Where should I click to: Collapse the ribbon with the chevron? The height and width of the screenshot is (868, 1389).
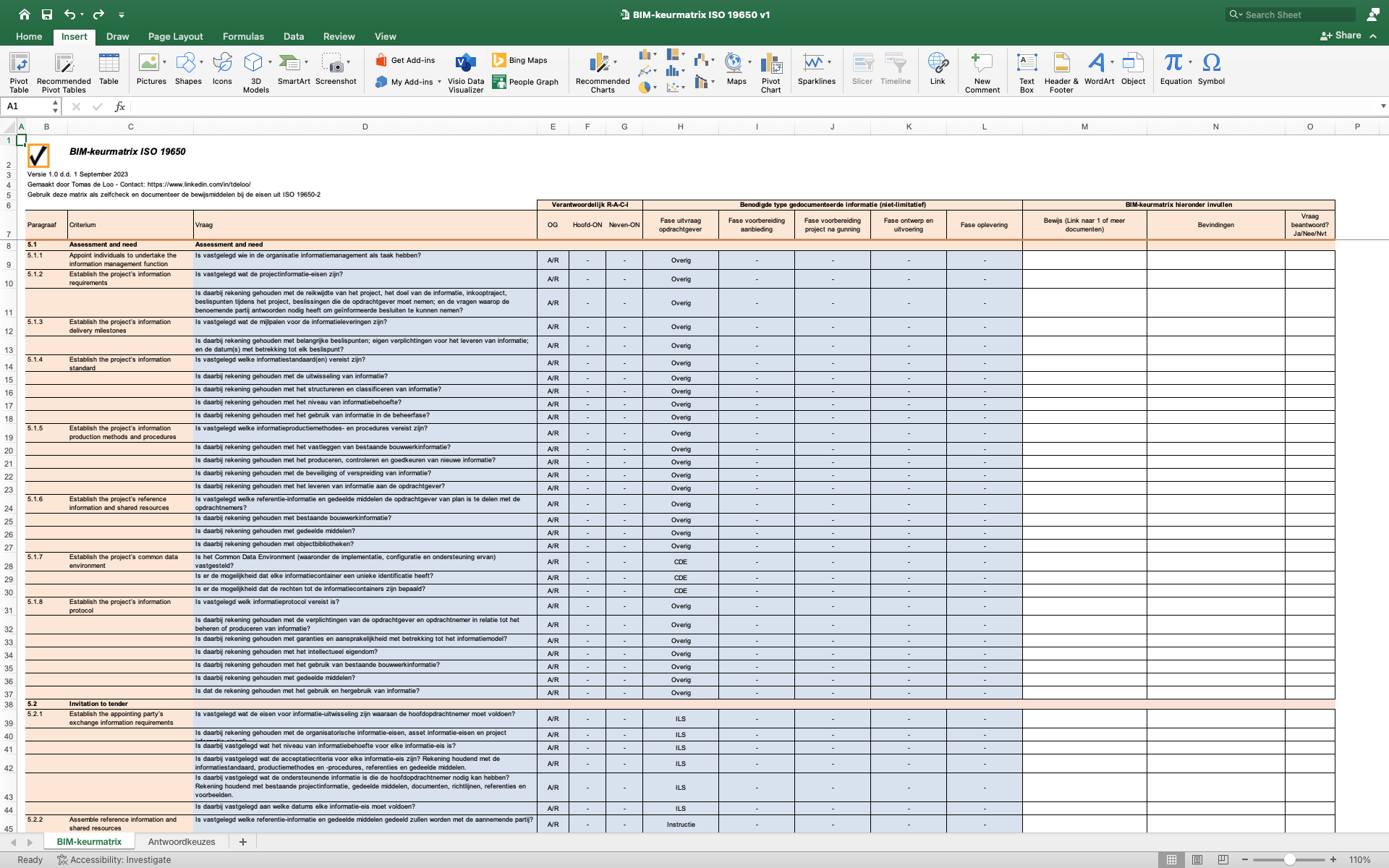(1373, 36)
